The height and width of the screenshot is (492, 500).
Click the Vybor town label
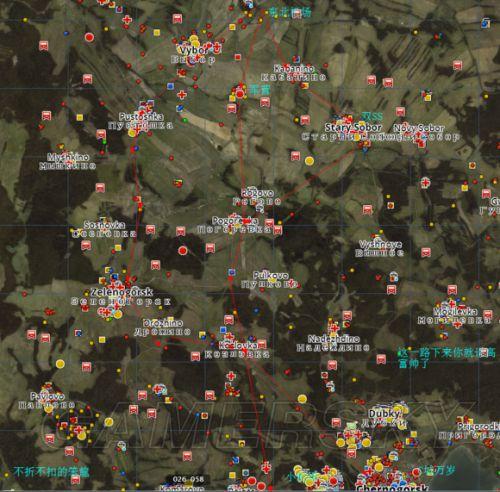tap(193, 50)
